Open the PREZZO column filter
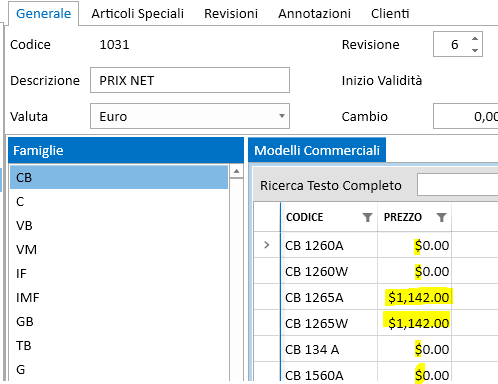Image resolution: width=498 pixels, height=384 pixels. (x=441, y=217)
